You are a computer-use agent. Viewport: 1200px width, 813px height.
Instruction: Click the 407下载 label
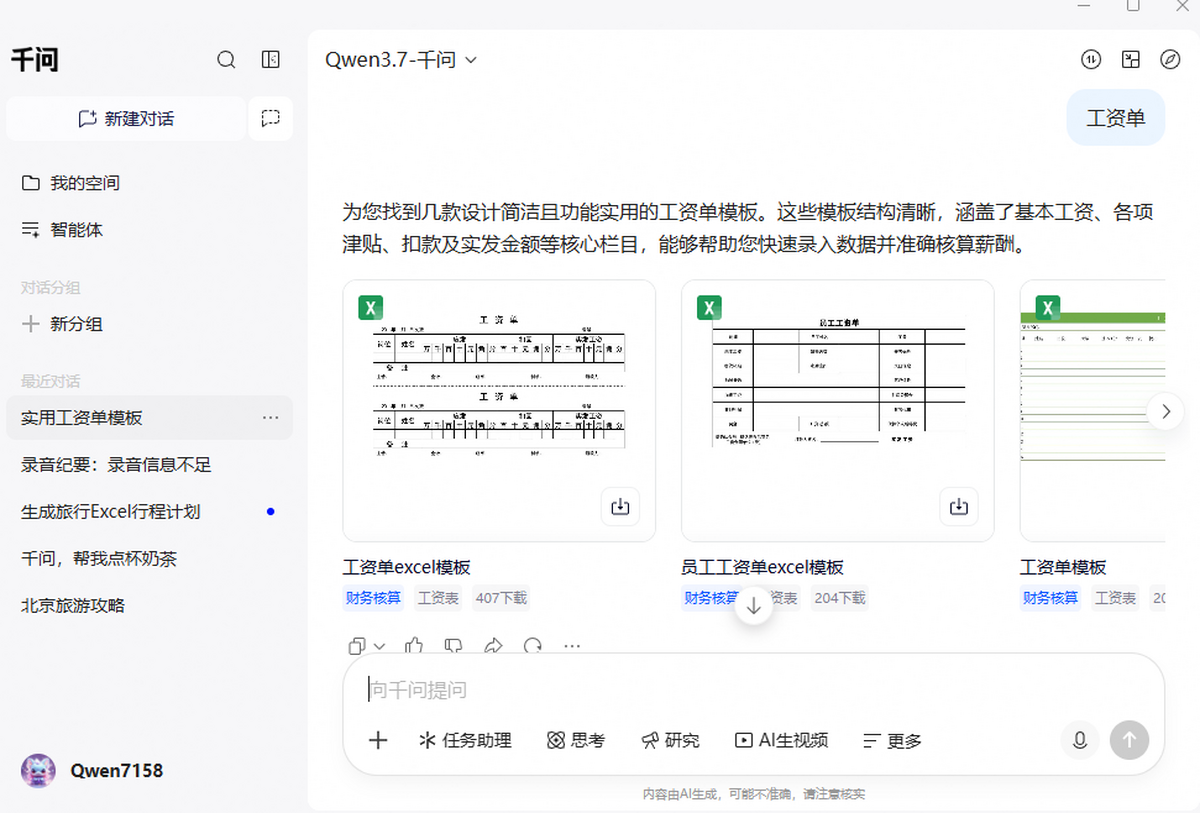501,598
